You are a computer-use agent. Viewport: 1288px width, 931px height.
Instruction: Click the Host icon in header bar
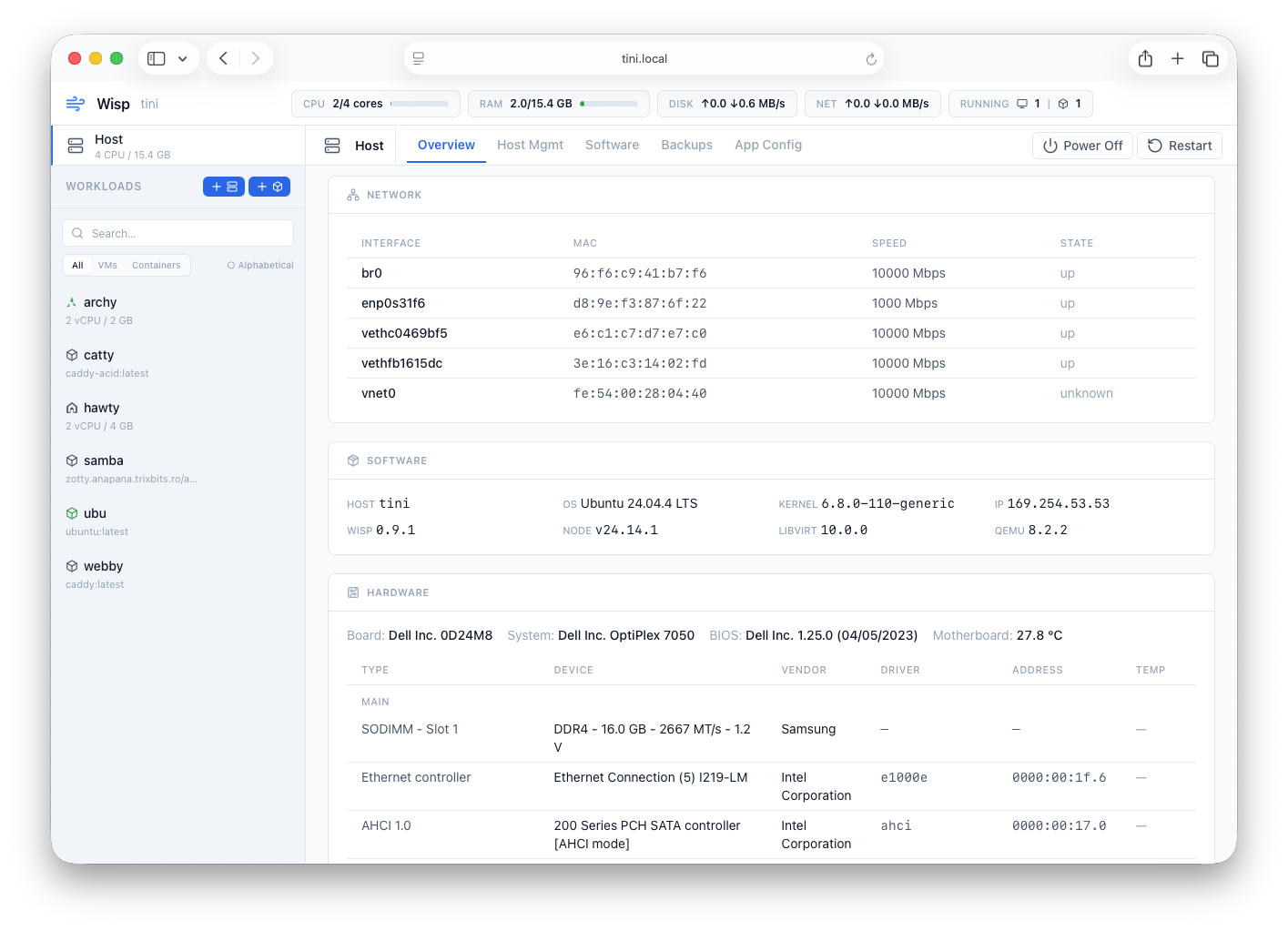[x=332, y=146]
